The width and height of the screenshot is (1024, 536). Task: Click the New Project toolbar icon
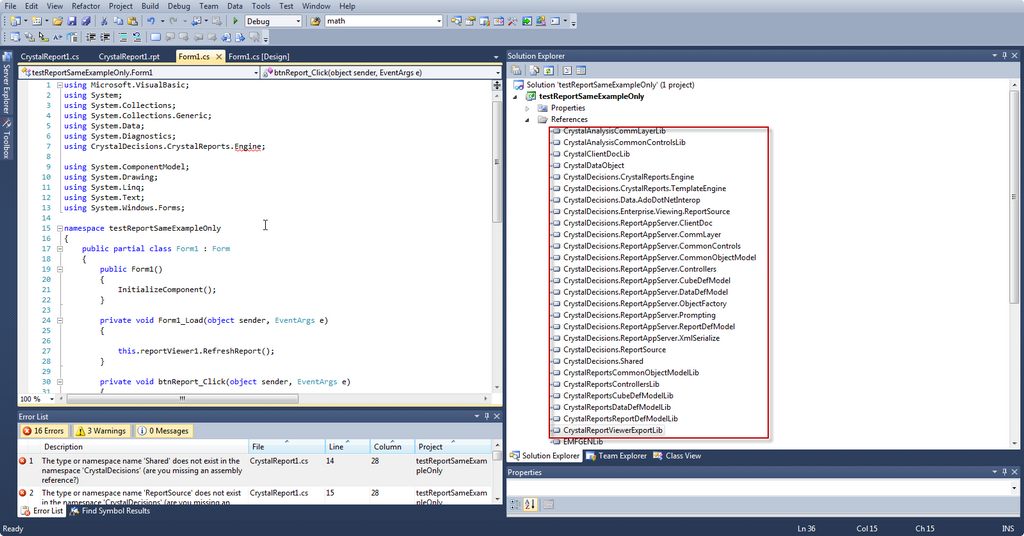click(x=14, y=21)
